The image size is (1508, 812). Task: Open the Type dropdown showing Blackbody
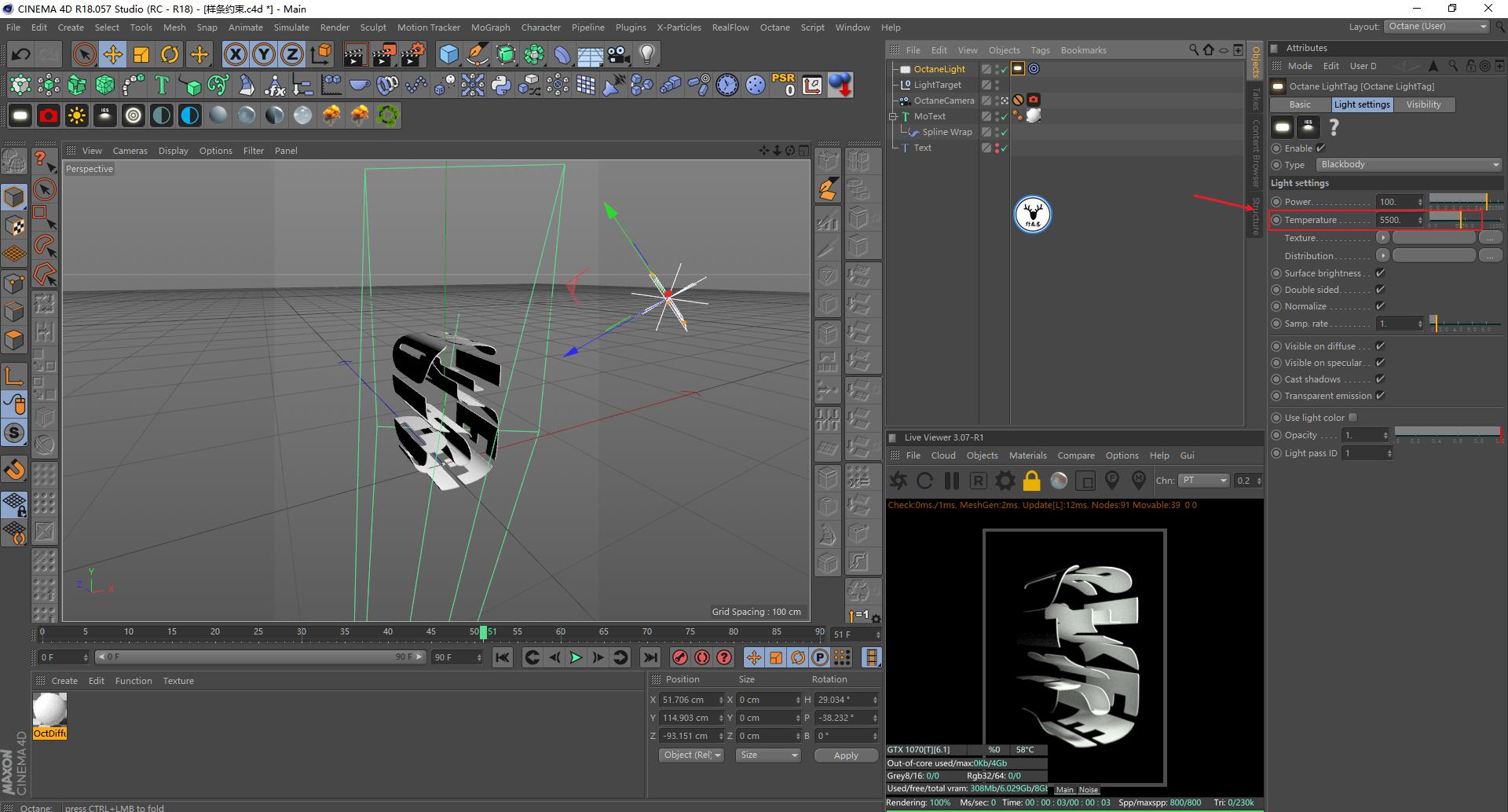coord(1406,164)
